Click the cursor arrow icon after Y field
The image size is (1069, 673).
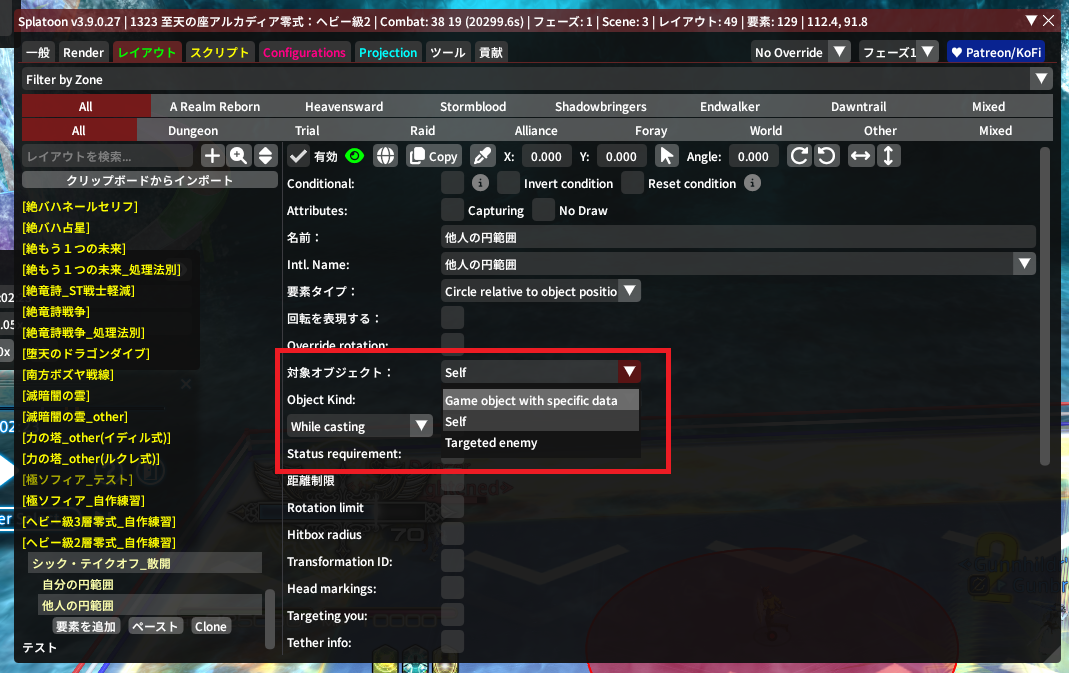click(666, 156)
